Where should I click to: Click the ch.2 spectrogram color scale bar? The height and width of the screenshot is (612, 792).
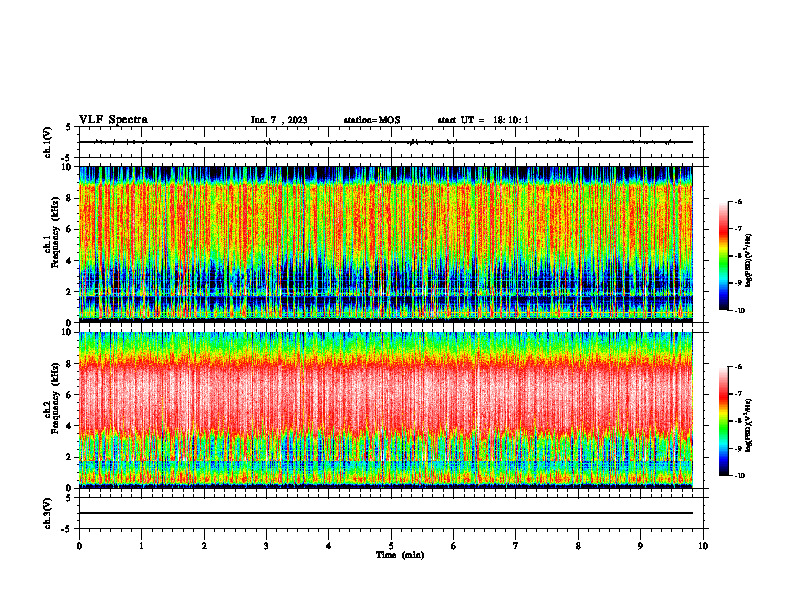point(723,421)
